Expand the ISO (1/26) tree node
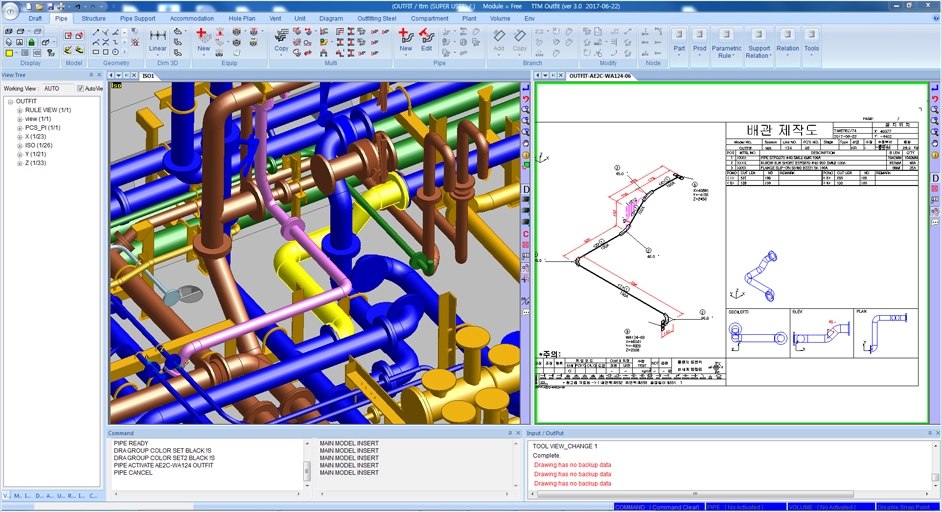Viewport: 942px width, 512px height. tap(19, 145)
